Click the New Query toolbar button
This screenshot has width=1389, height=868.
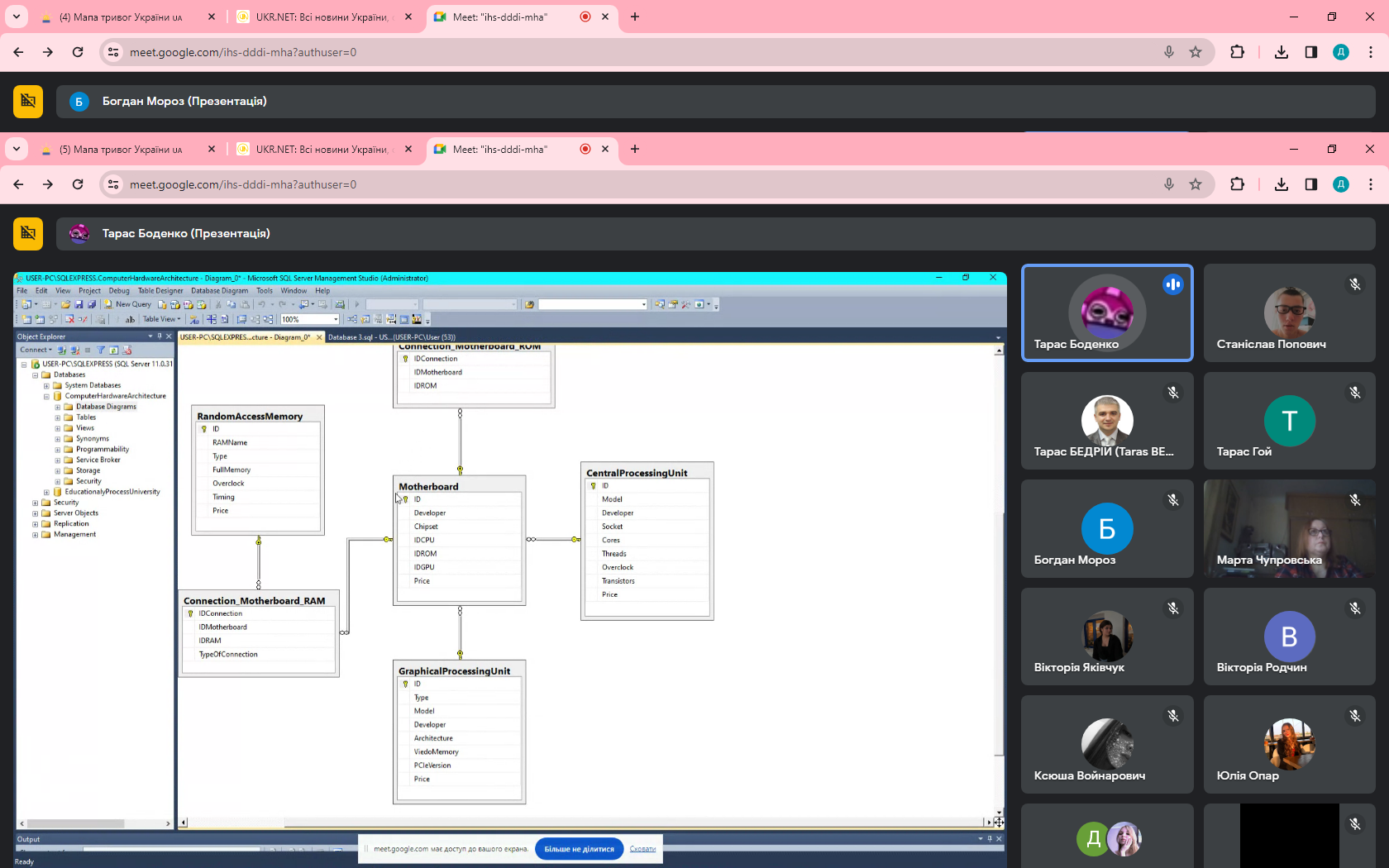point(128,304)
